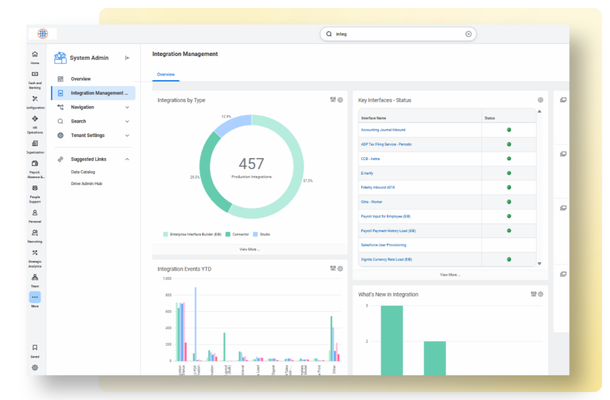Open the Data Catalog link
This screenshot has width=610, height=400.
[x=83, y=172]
